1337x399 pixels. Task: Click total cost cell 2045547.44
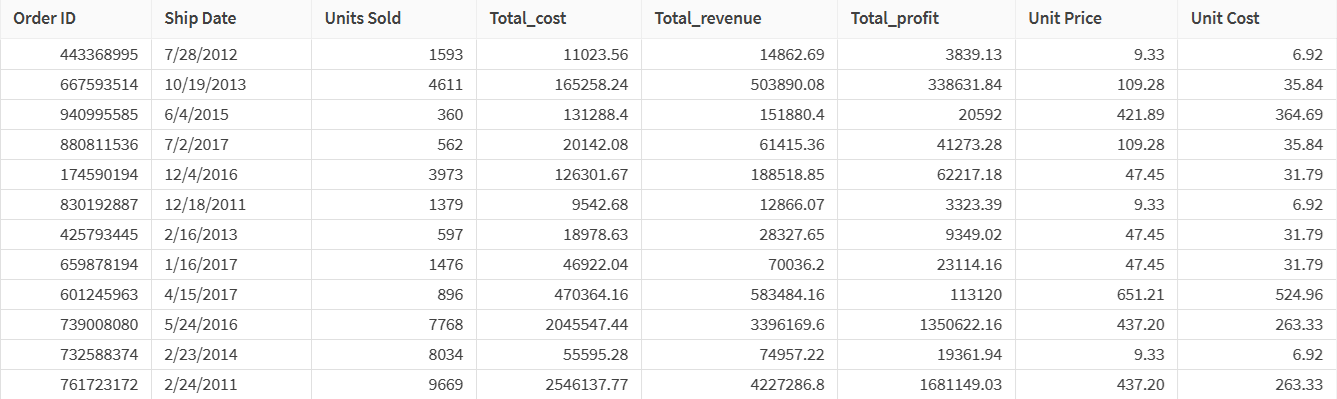[x=559, y=324]
